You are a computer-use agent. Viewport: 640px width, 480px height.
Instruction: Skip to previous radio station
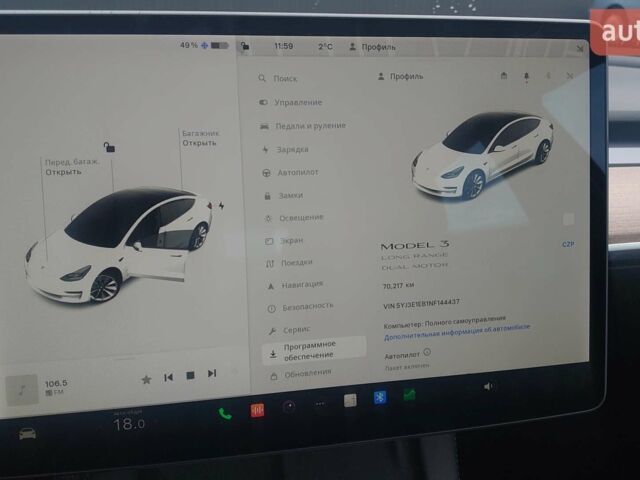[168, 378]
